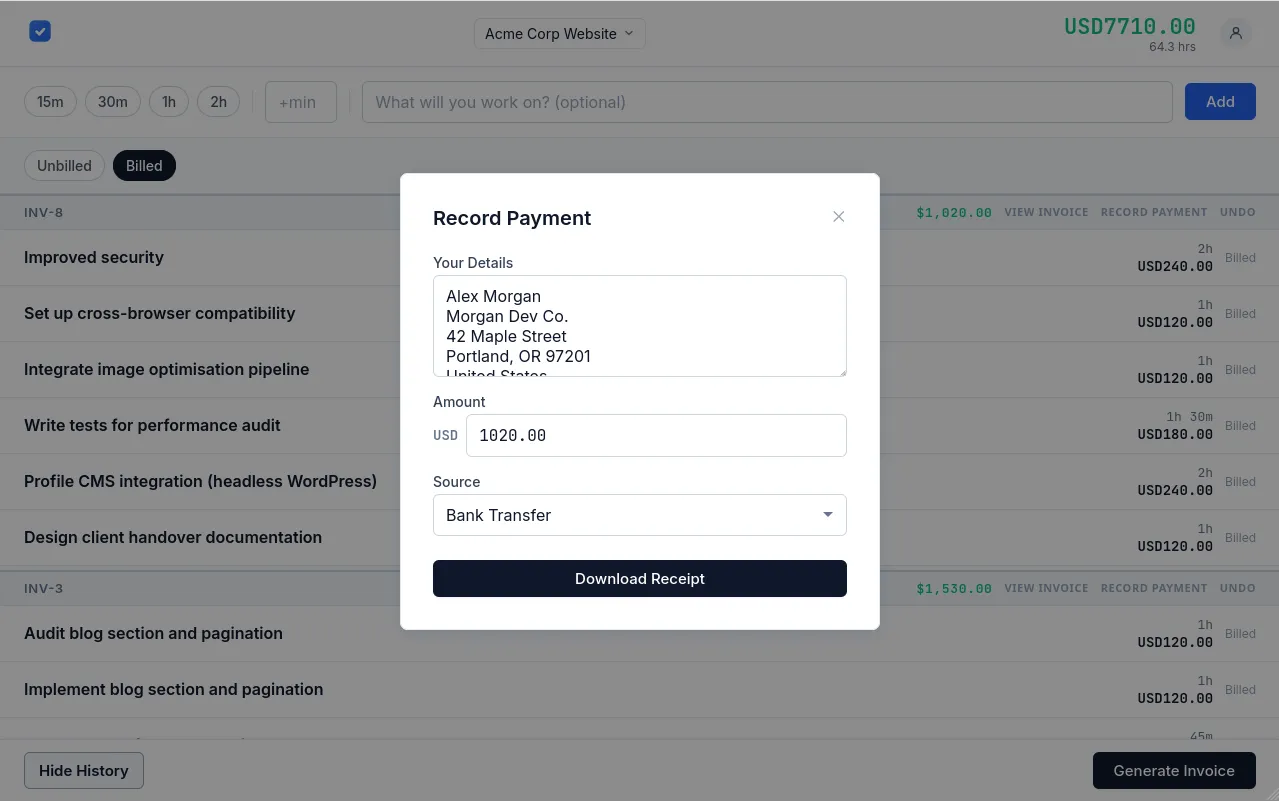
Task: Click the blue Add button
Action: coord(1219,101)
